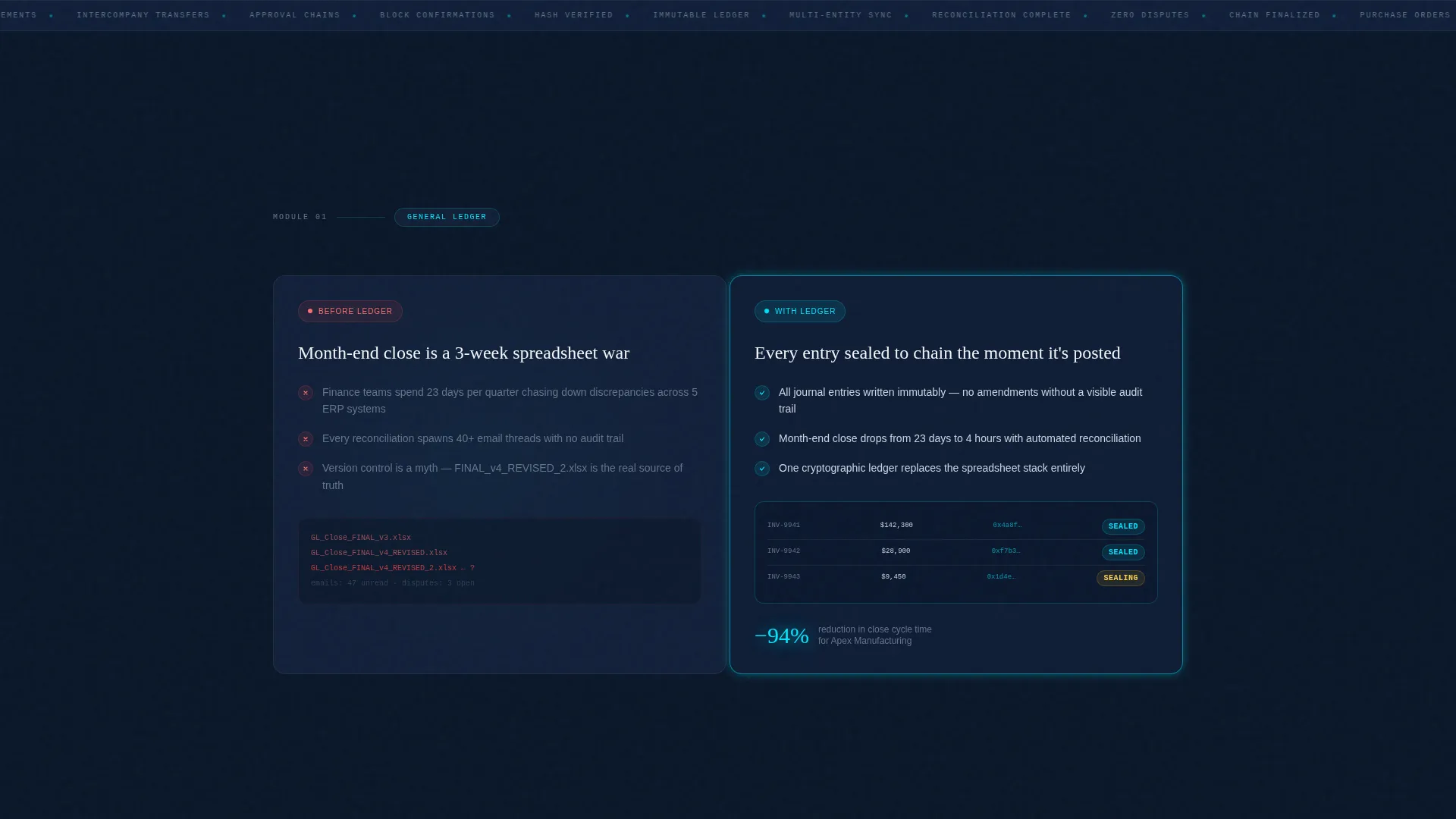Click file name GL_Close_FINAL_v3.xlsx
Image resolution: width=1456 pixels, height=819 pixels.
pyautogui.click(x=361, y=538)
